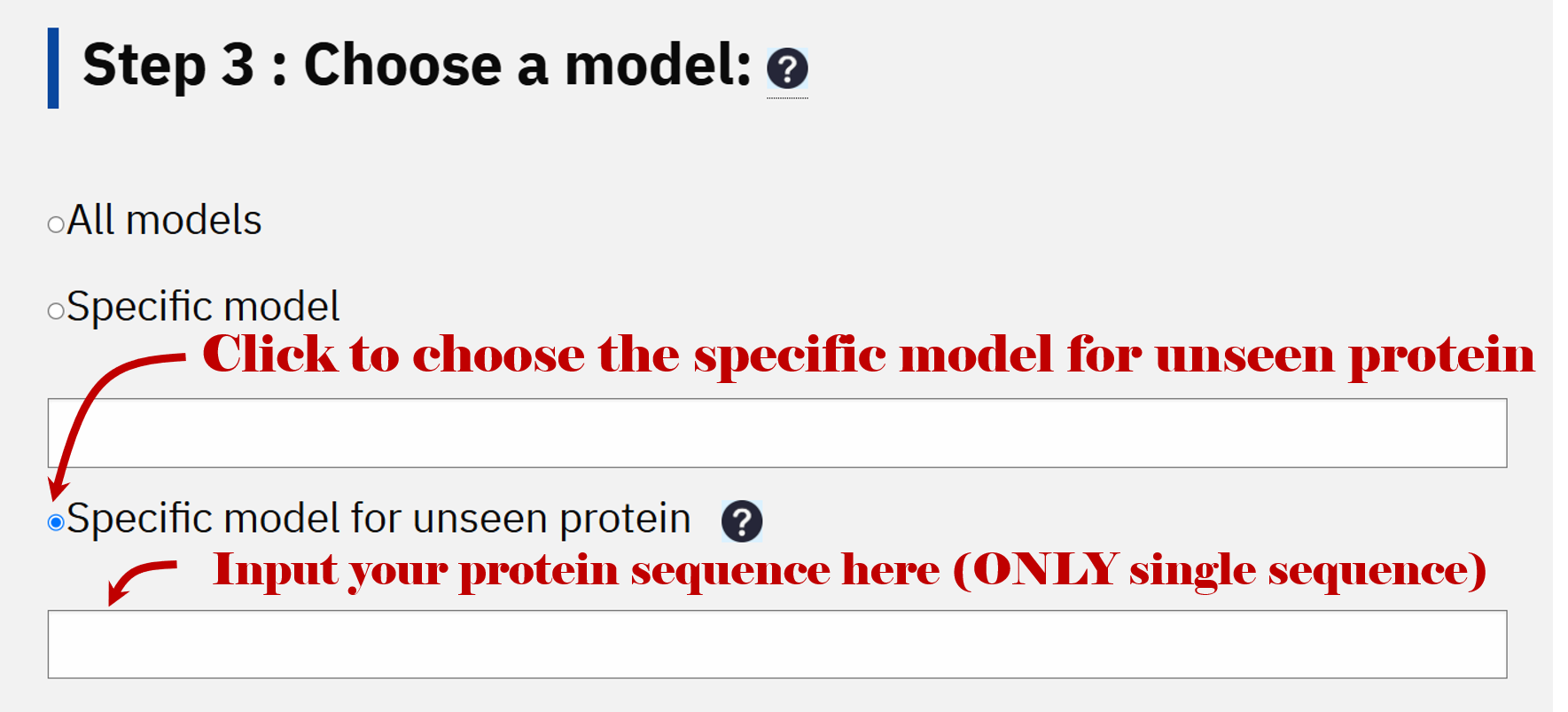Open the Specific model selection box

tap(777, 433)
